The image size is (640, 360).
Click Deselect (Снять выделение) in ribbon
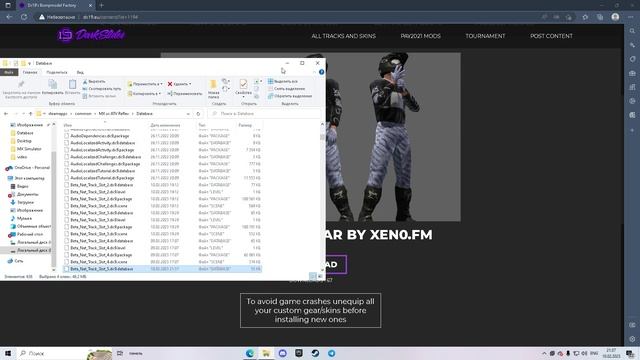click(x=286, y=89)
